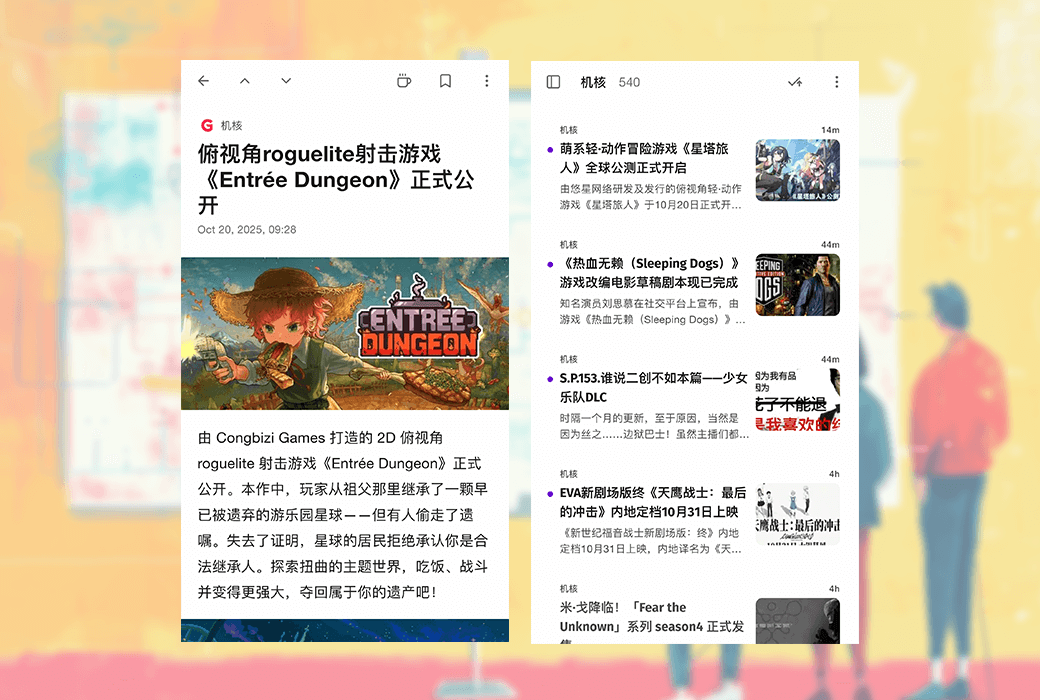Click the Entrée Dungeon banner image
This screenshot has width=1040, height=700.
[344, 333]
